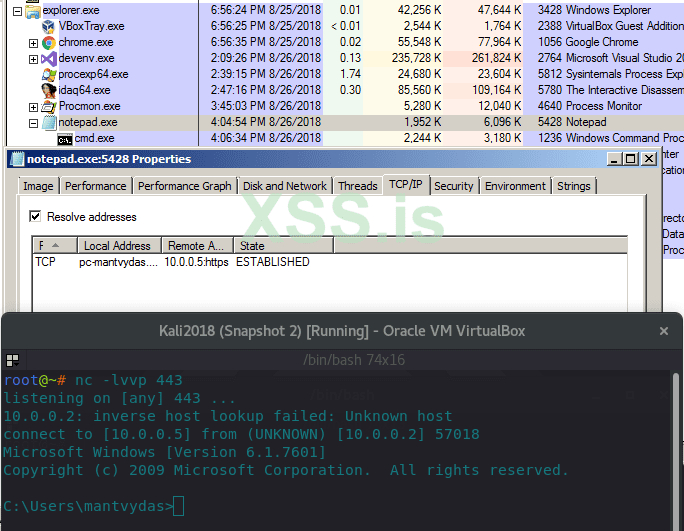Minimize the notepad.exe Properties window
Screen dimensions: 684x531
[614, 159]
